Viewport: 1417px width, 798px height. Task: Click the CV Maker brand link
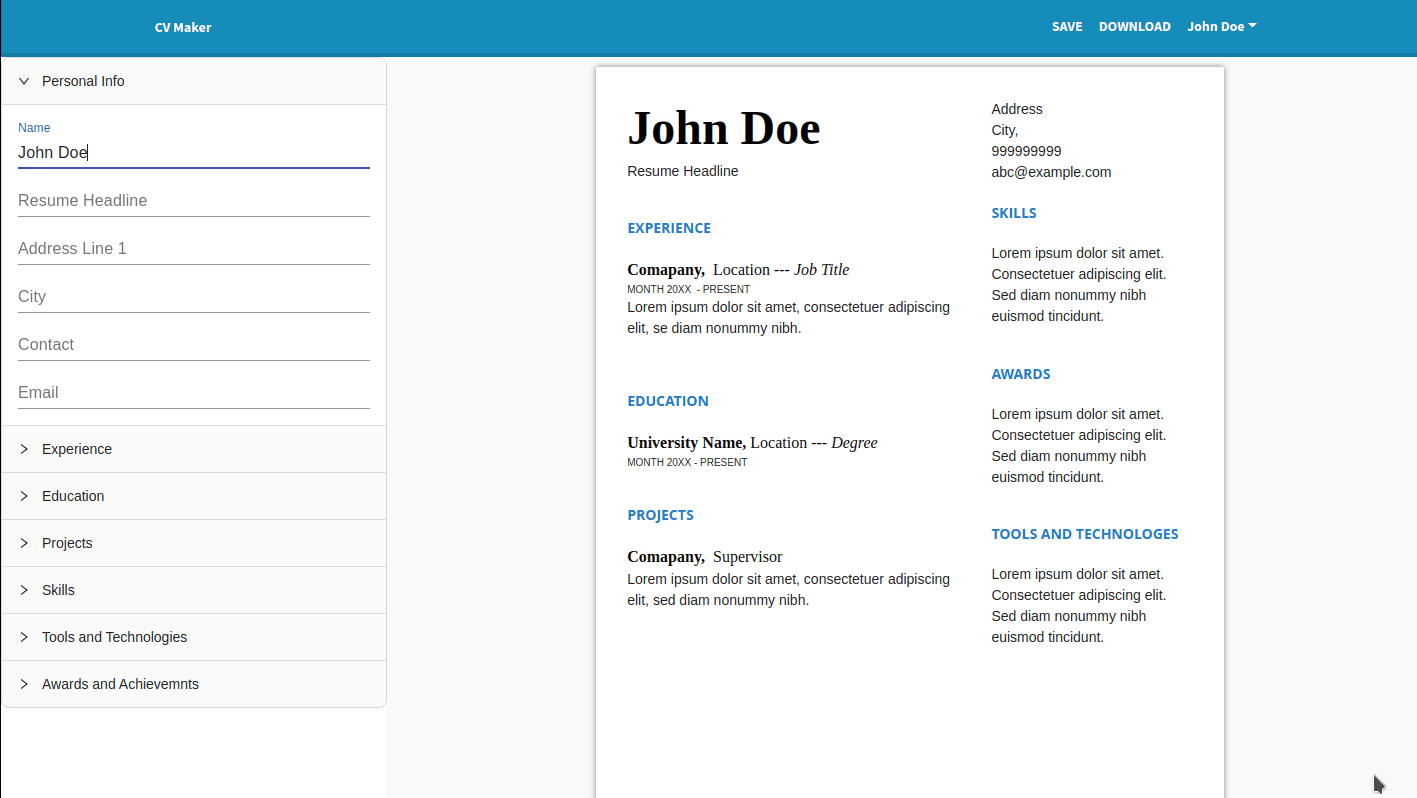[183, 27]
